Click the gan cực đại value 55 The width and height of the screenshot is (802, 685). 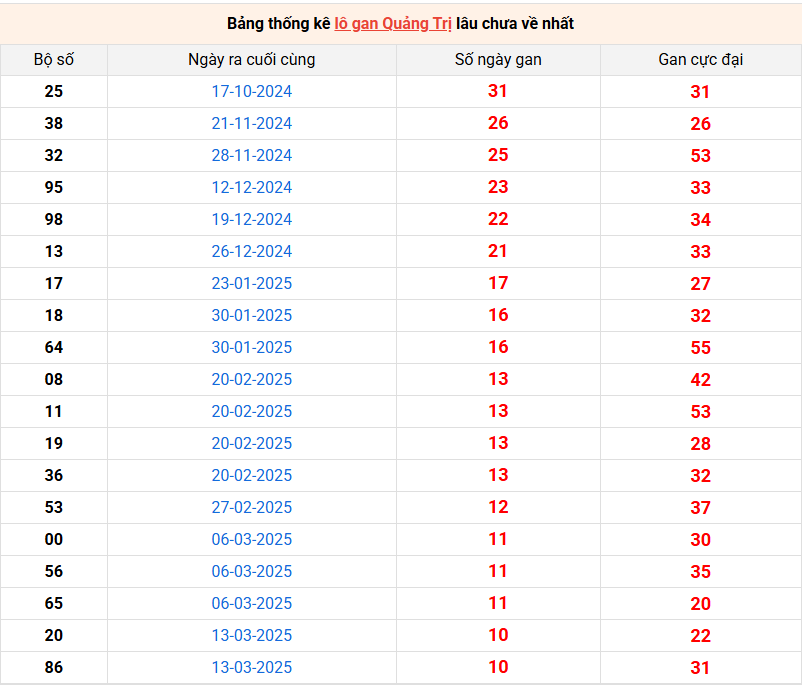click(701, 348)
